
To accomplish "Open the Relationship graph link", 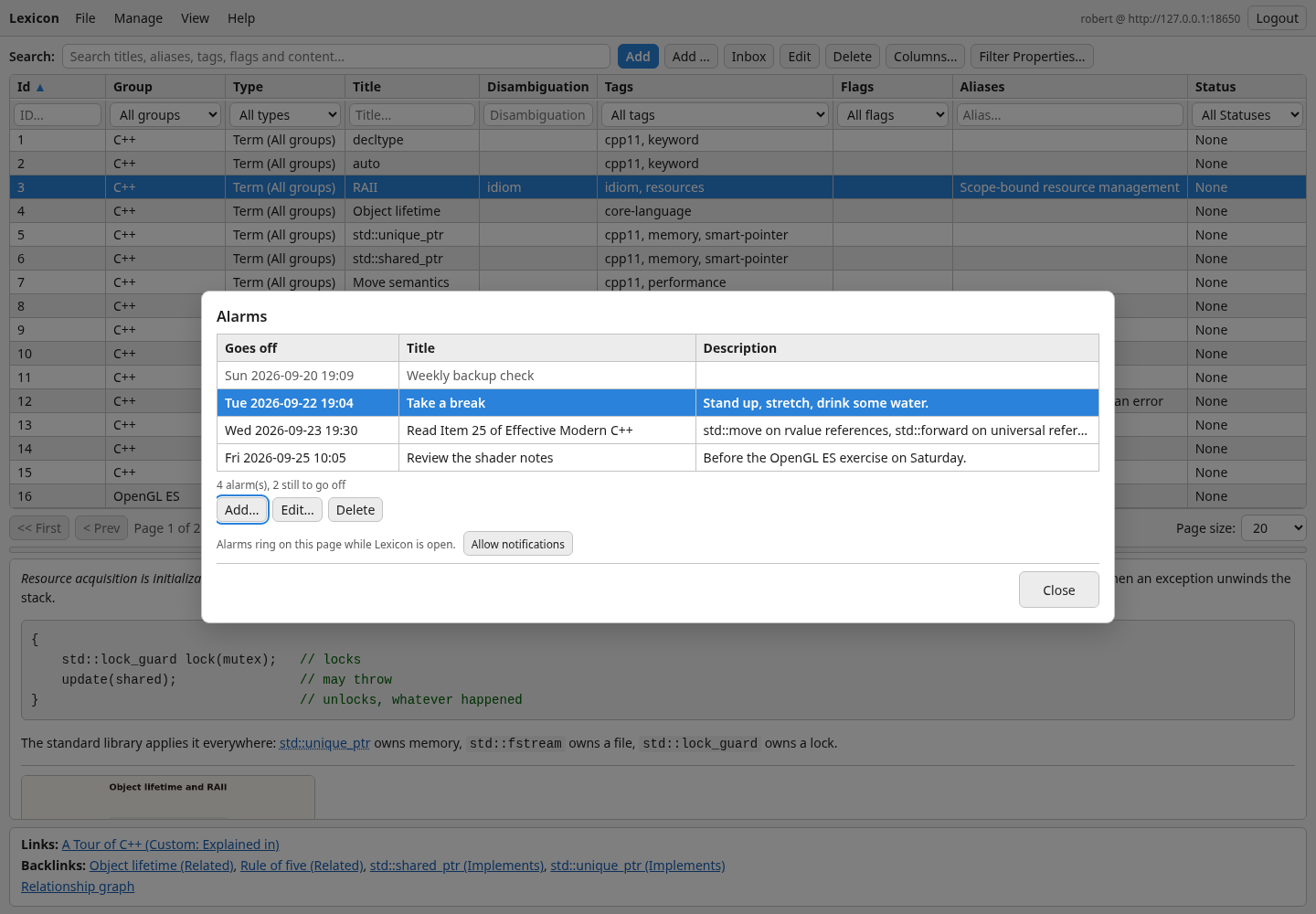I will tap(78, 887).
